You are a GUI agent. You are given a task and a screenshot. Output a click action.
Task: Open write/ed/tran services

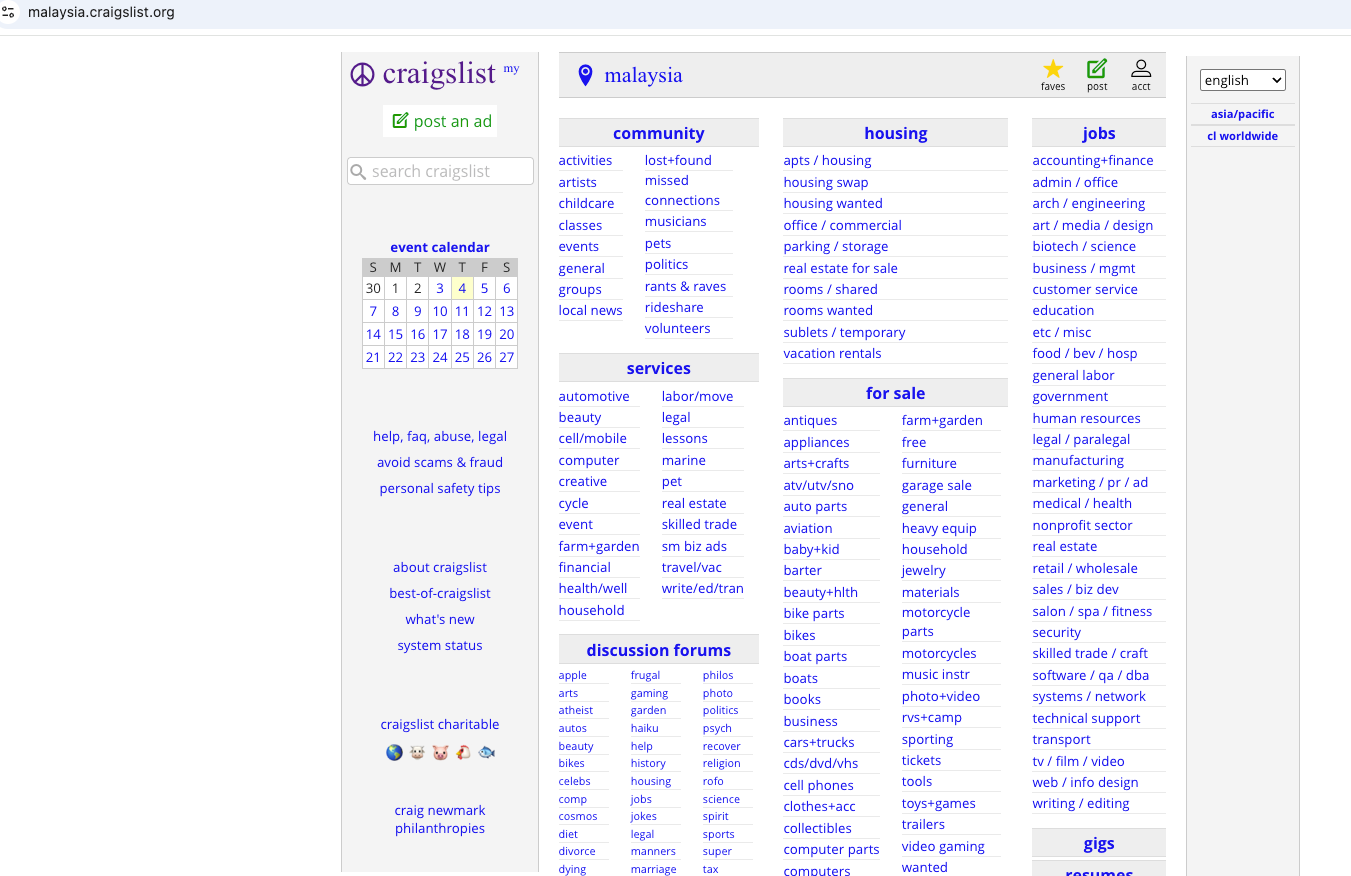(702, 588)
